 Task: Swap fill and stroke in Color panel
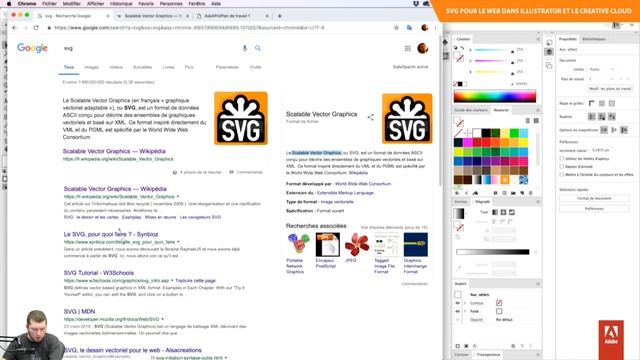pos(462,48)
